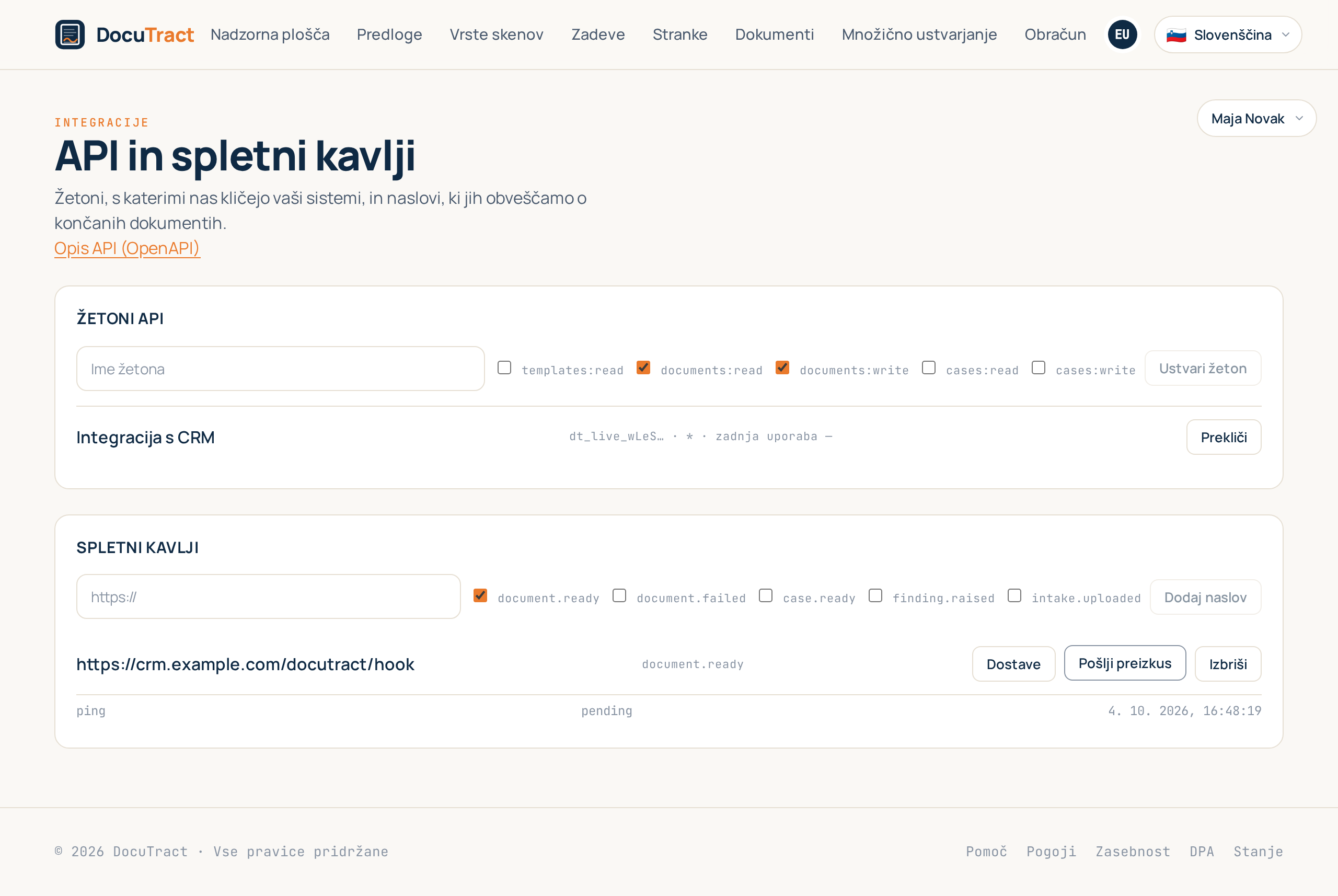Focus the Ime žetona input field
Screen dimensions: 1338x896
click(x=280, y=369)
